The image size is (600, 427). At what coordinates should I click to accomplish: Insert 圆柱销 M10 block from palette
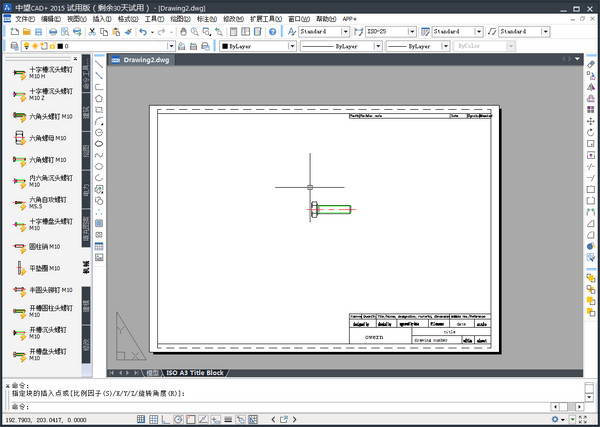point(37,247)
